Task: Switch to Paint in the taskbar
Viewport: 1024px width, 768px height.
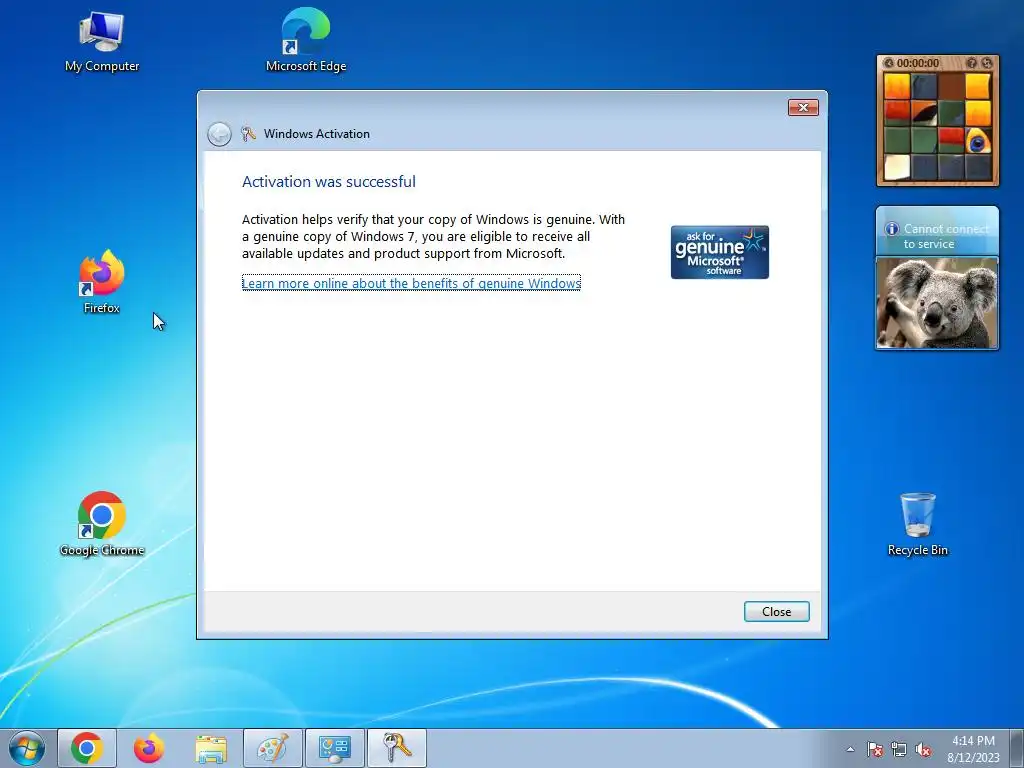Action: pos(273,748)
